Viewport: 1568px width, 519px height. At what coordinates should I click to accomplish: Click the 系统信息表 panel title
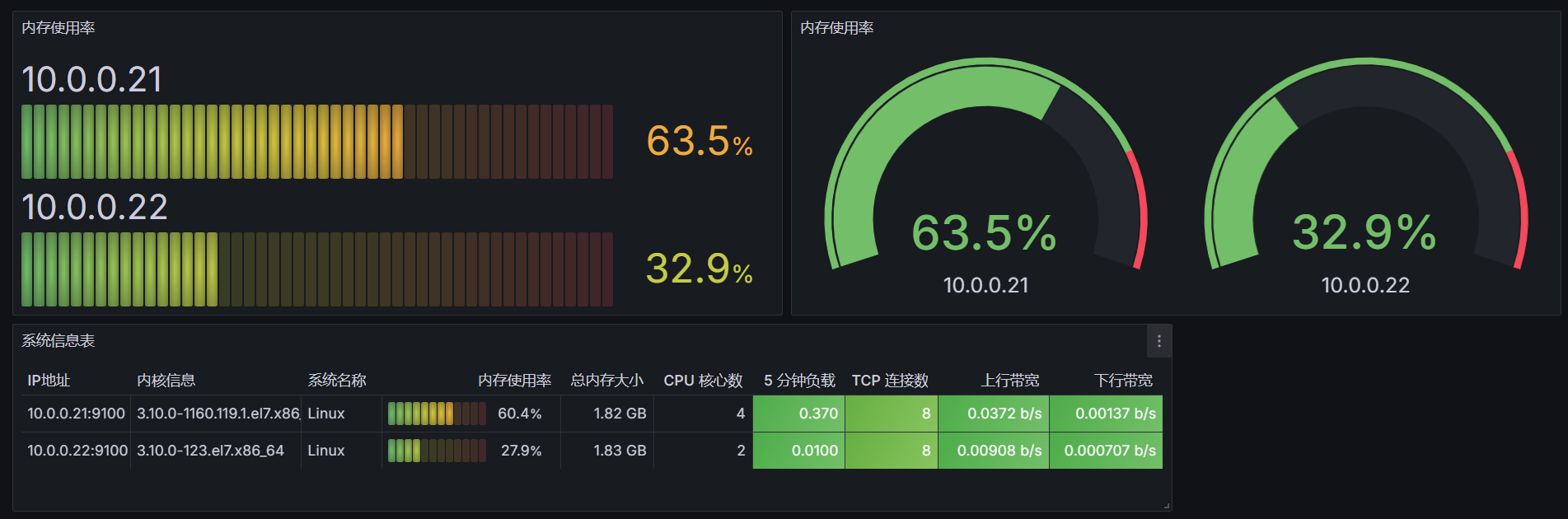(59, 341)
